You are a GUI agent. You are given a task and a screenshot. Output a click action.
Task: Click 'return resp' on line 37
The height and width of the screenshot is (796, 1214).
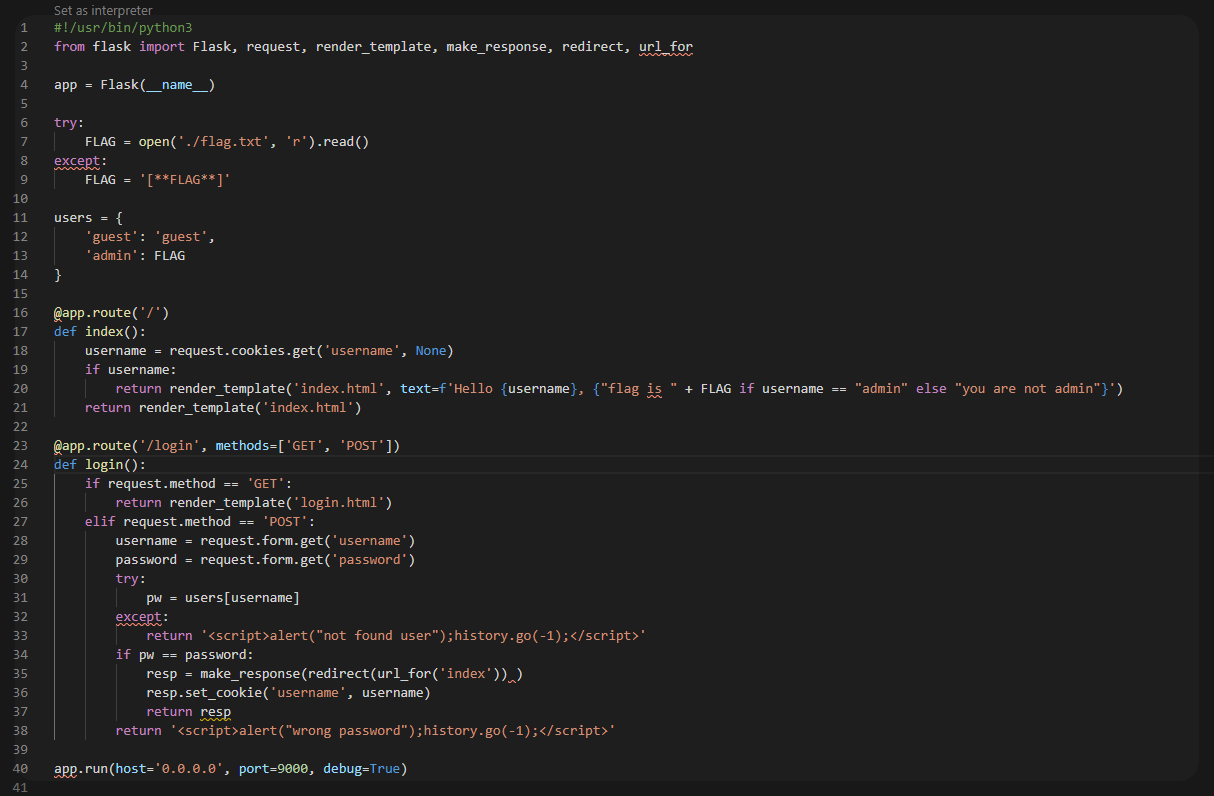[x=189, y=712]
